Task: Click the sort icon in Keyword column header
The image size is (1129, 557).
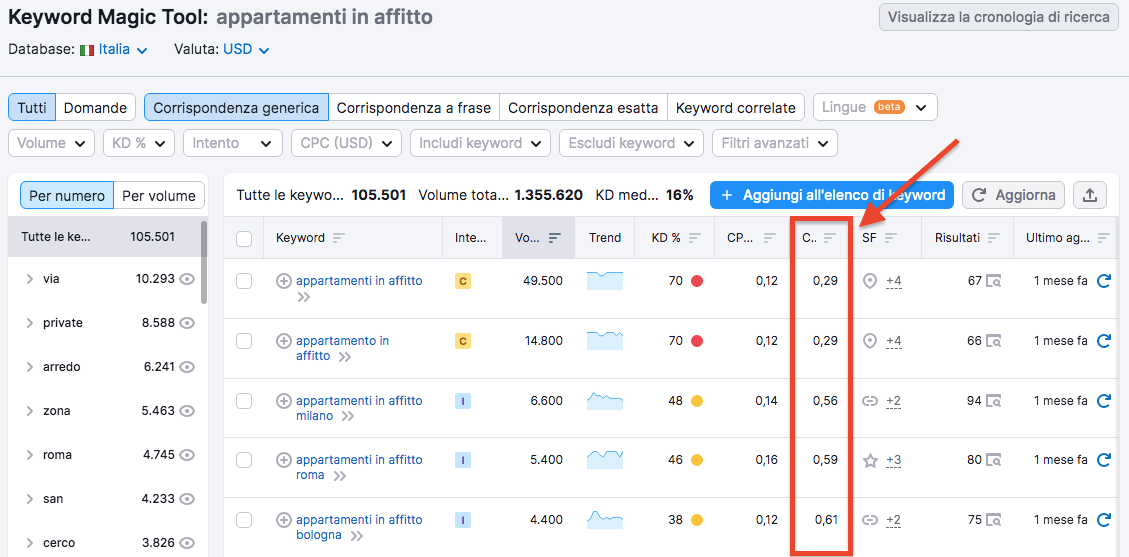Action: [338, 238]
